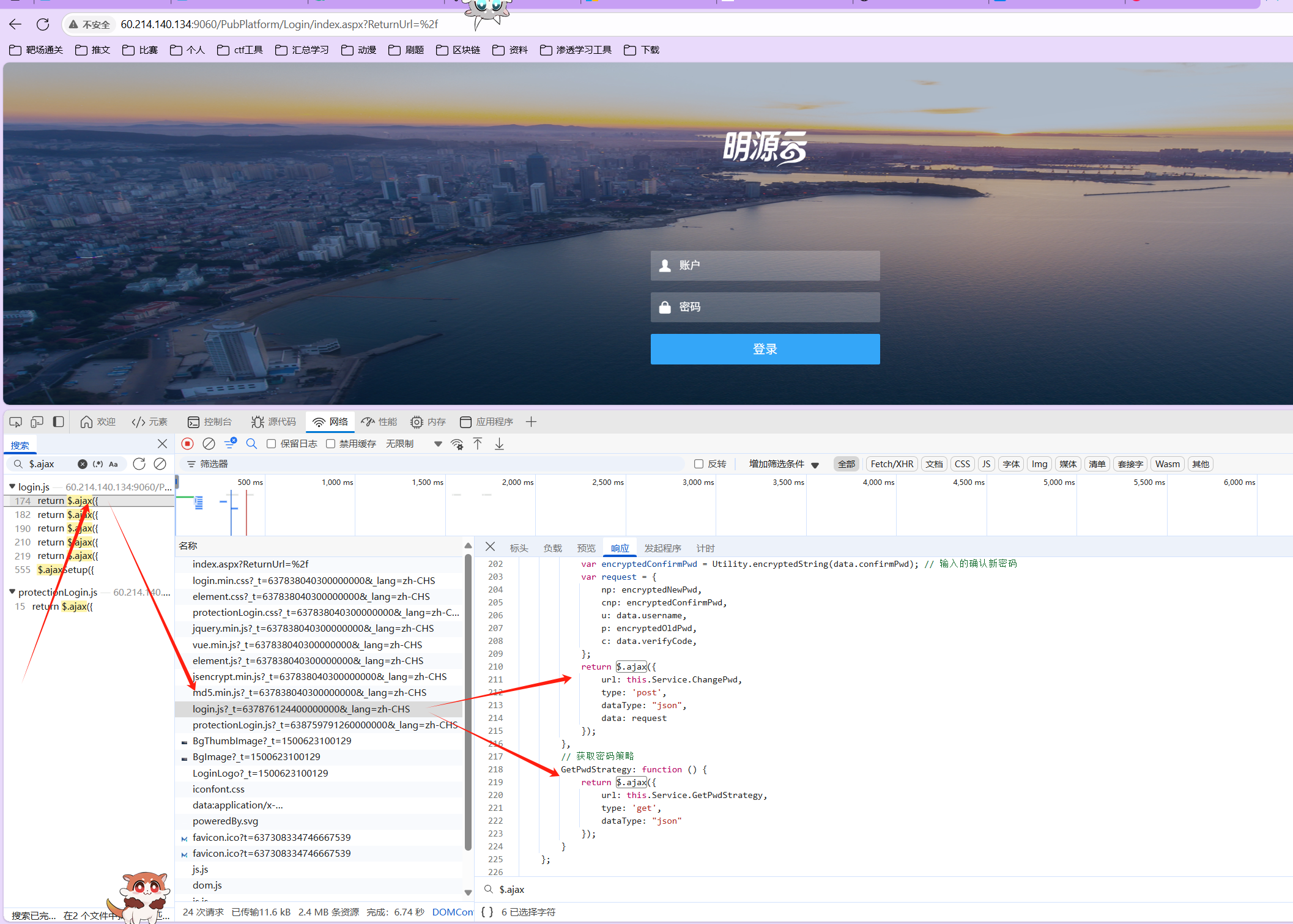
Task: Click the import HAR upload arrow icon
Action: tap(478, 444)
